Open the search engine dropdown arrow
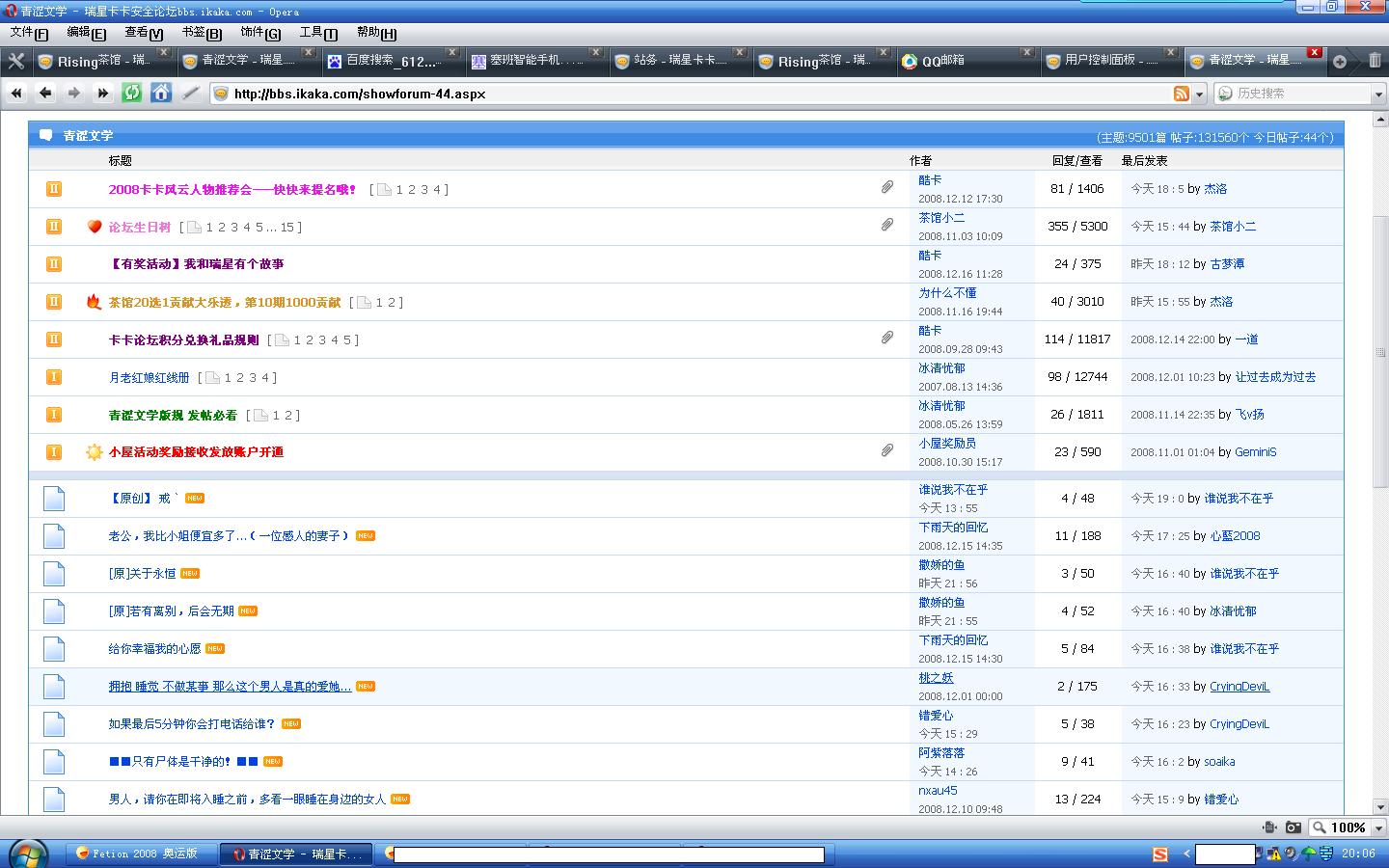 (x=1377, y=95)
